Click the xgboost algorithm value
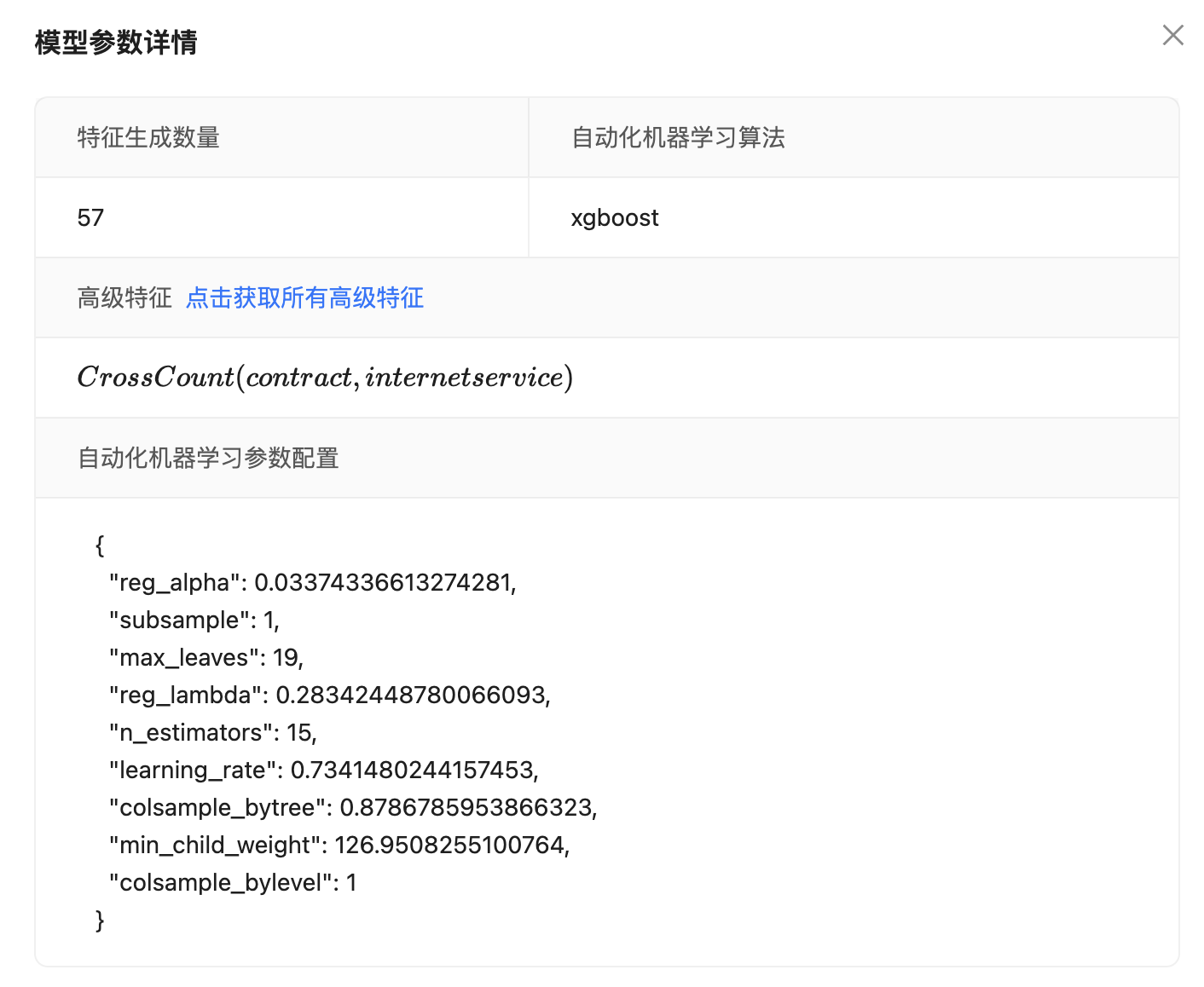1204x987 pixels. tap(614, 218)
